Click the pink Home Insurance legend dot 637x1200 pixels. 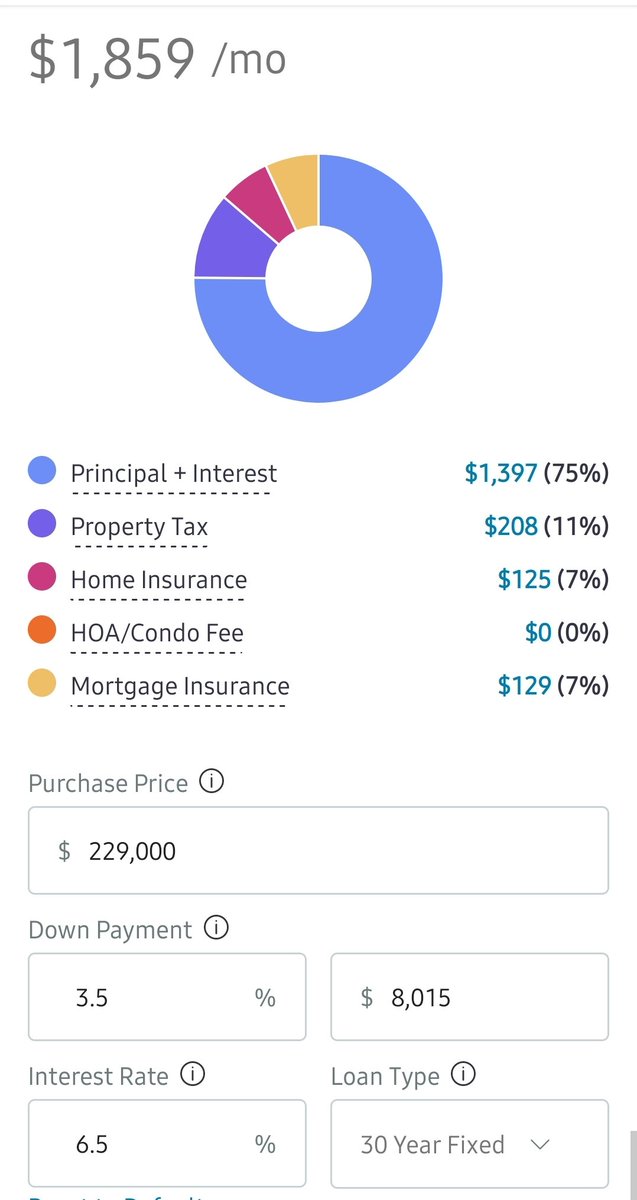click(x=42, y=578)
